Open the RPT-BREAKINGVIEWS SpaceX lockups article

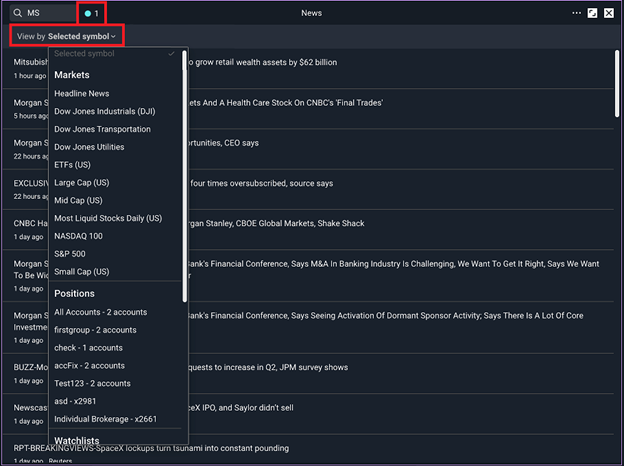151,448
